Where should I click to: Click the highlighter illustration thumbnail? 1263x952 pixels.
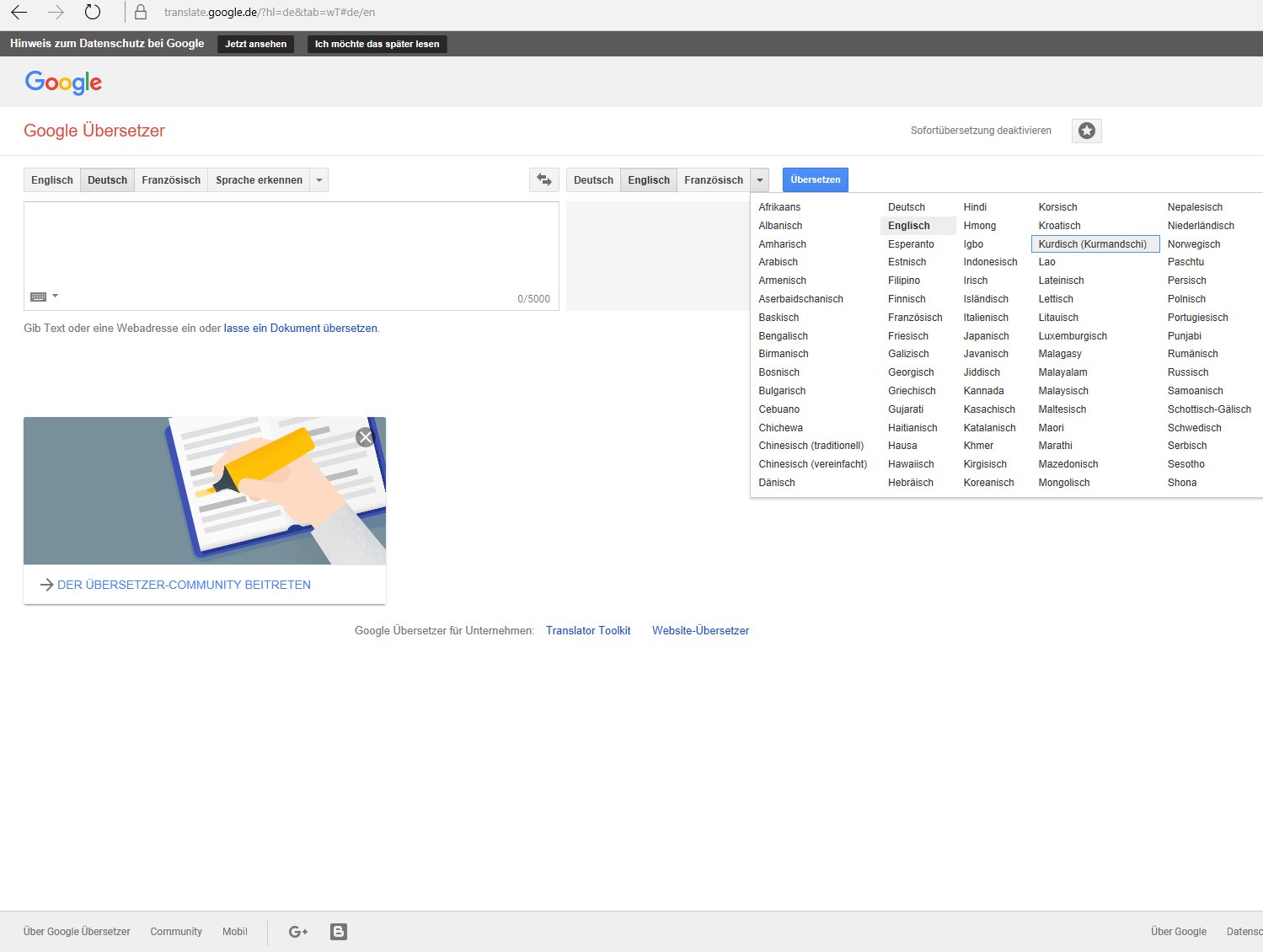point(205,490)
